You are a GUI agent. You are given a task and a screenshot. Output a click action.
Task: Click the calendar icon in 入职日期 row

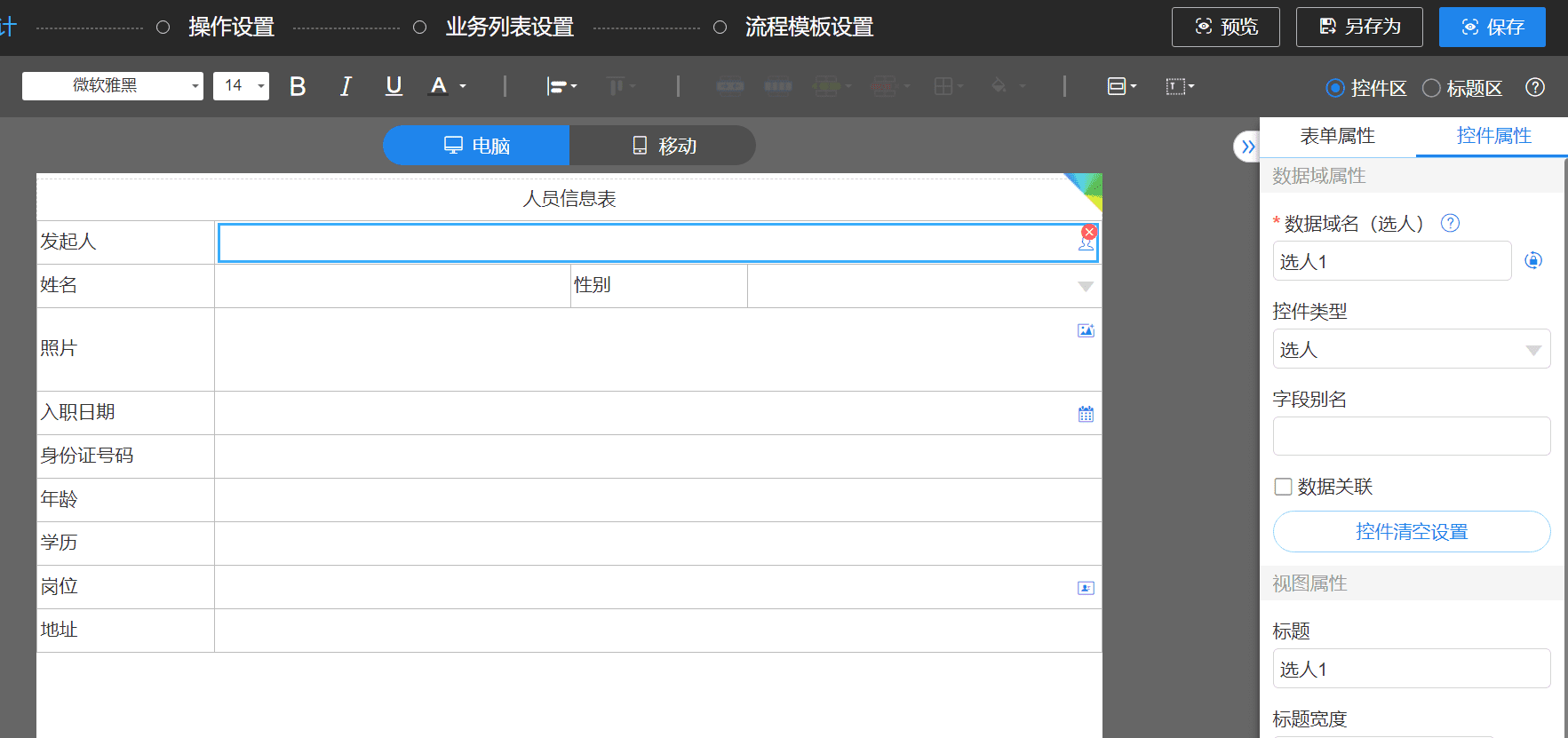1086,414
